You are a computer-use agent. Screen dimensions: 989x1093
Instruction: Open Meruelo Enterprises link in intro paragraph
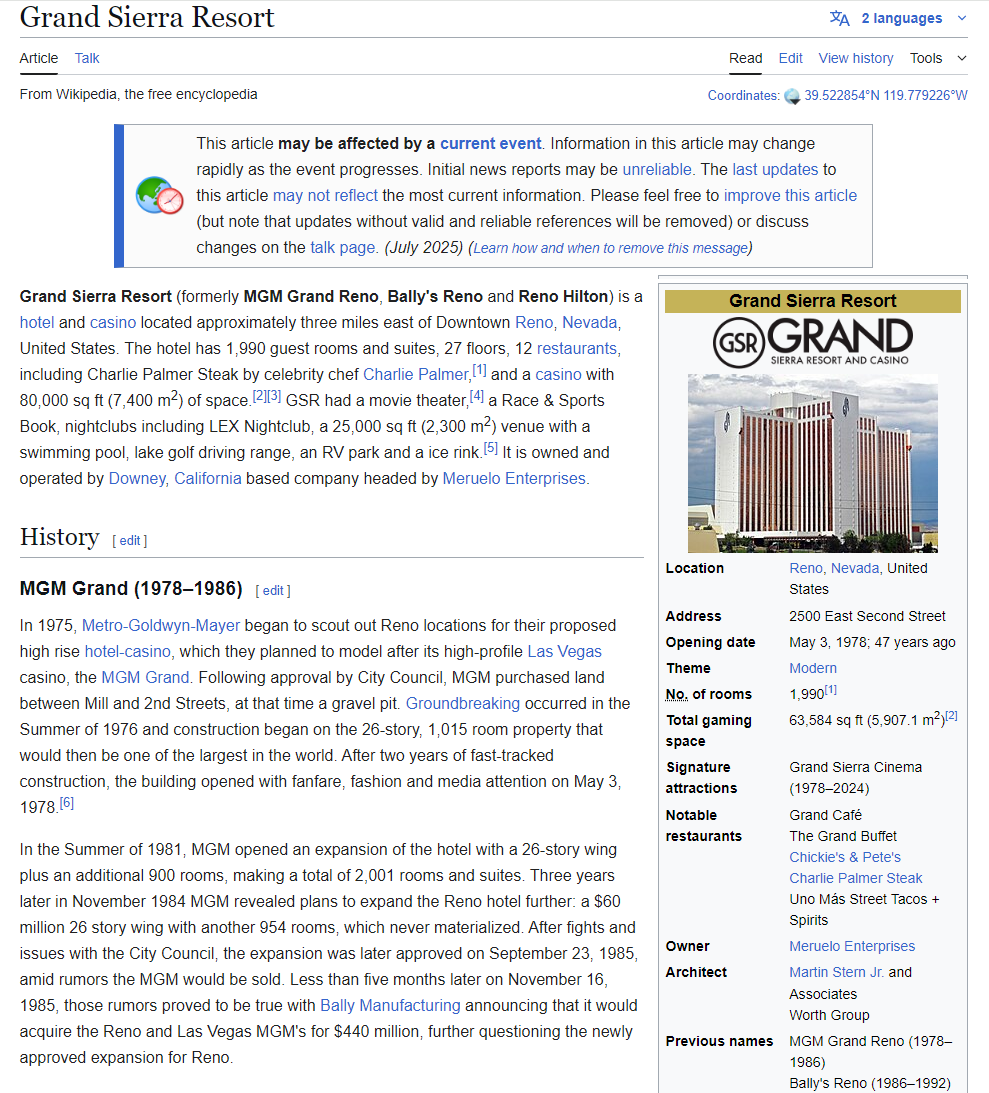click(514, 479)
